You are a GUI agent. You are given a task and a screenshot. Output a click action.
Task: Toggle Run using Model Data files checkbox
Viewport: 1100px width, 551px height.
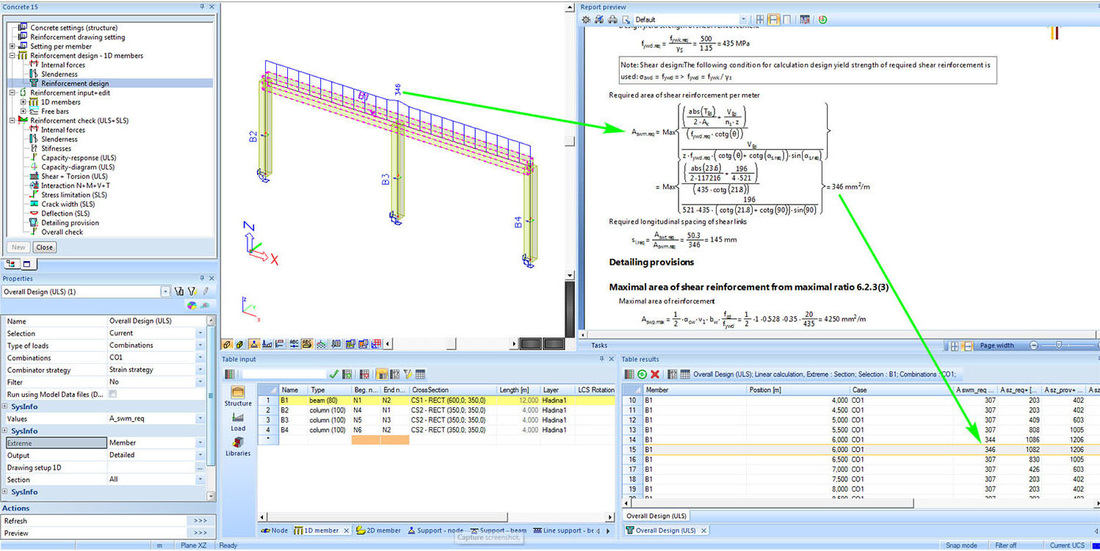pyautogui.click(x=113, y=394)
